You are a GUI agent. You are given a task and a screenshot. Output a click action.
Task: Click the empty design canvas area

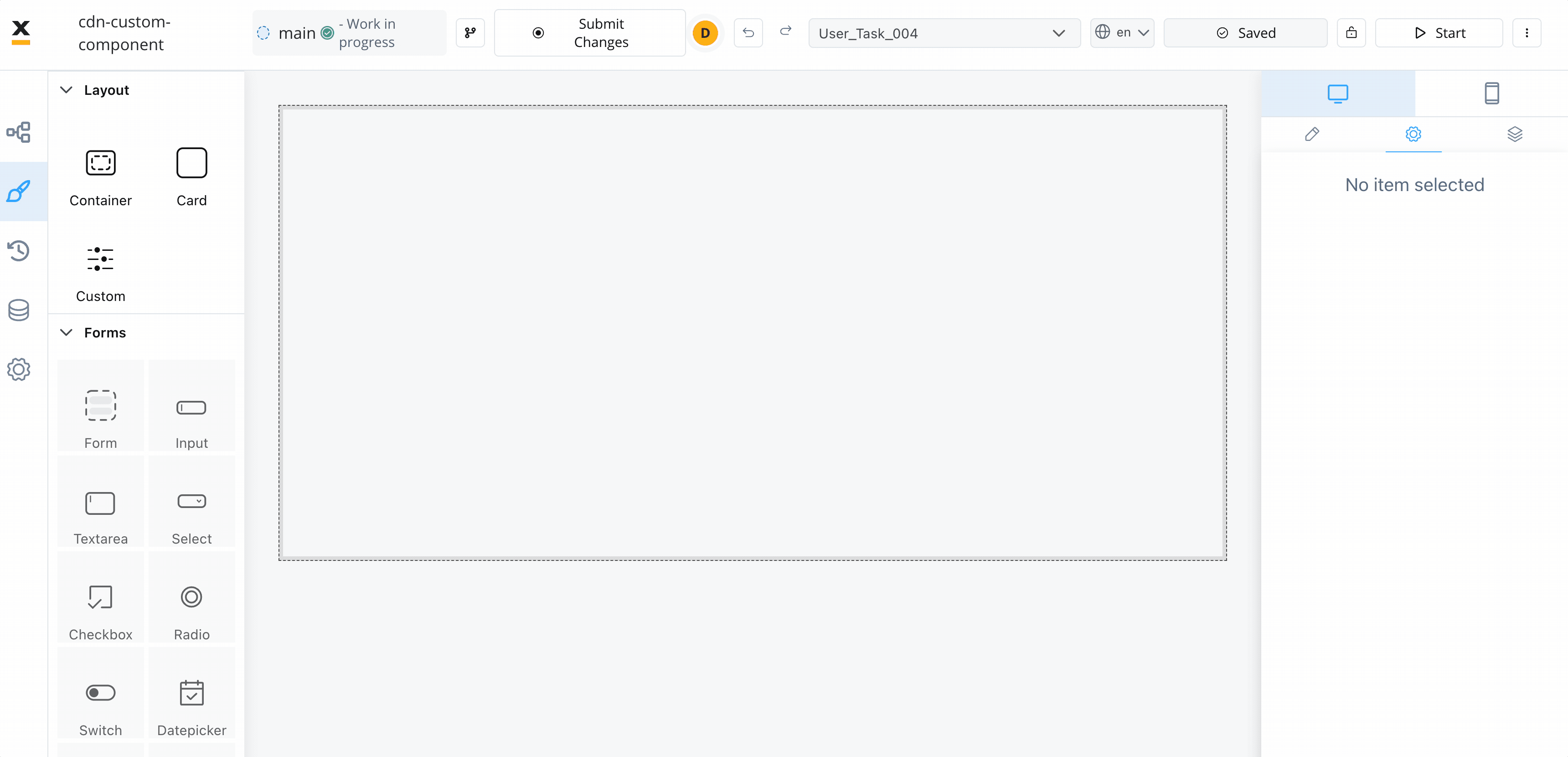pyautogui.click(x=753, y=332)
